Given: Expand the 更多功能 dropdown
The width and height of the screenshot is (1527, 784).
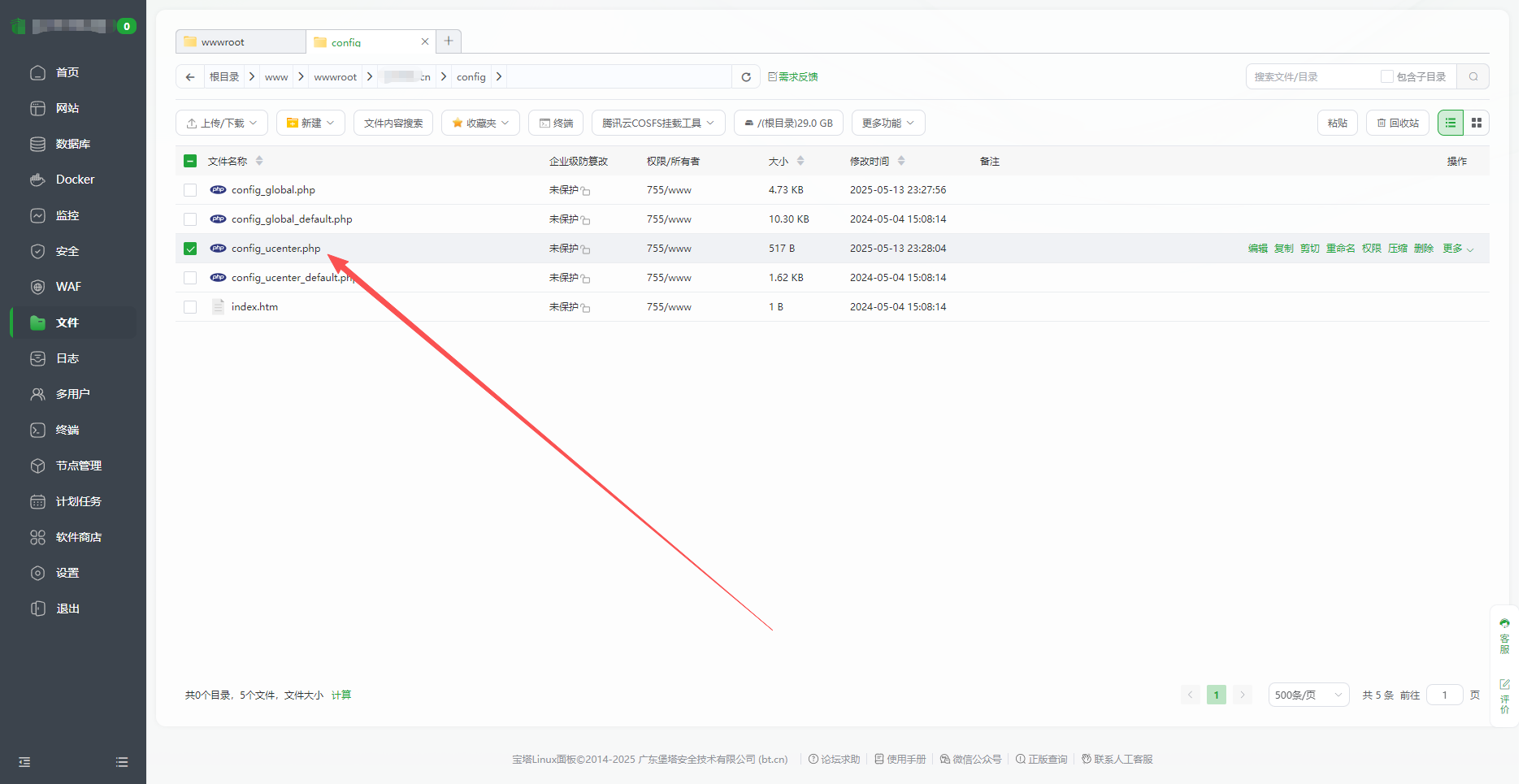Looking at the screenshot, I should click(887, 123).
